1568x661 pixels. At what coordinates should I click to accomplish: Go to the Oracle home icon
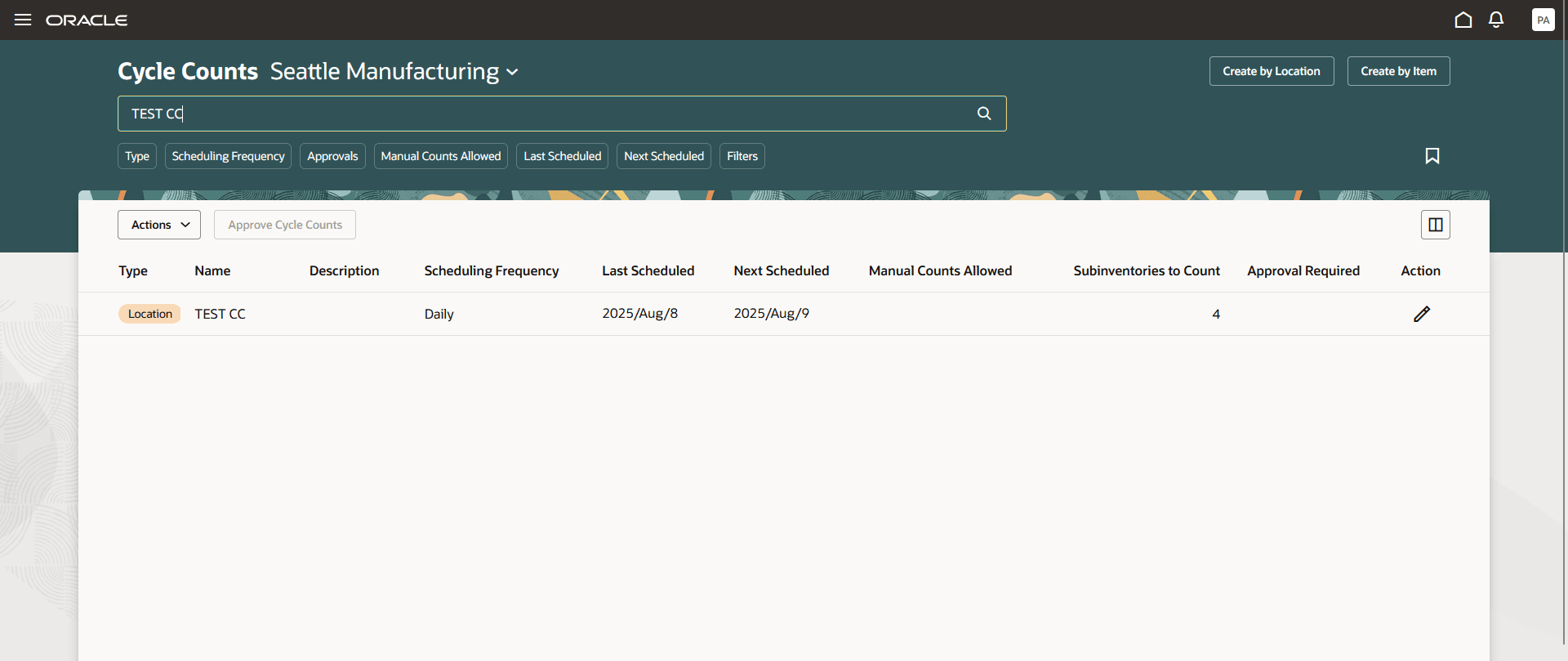click(1463, 20)
